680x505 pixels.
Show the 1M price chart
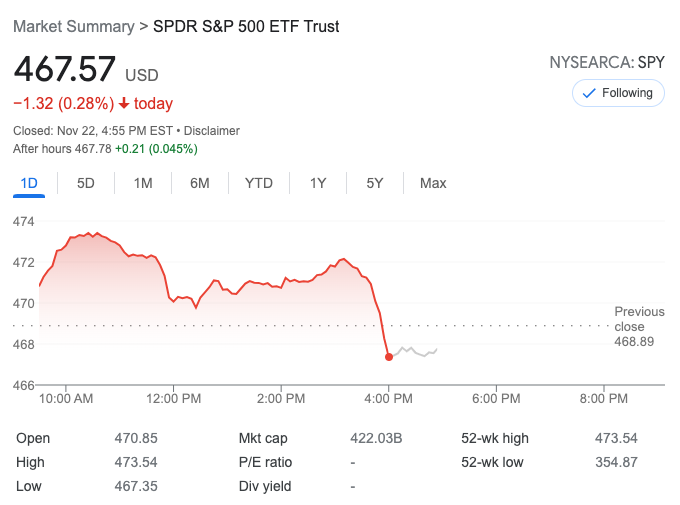pos(143,183)
